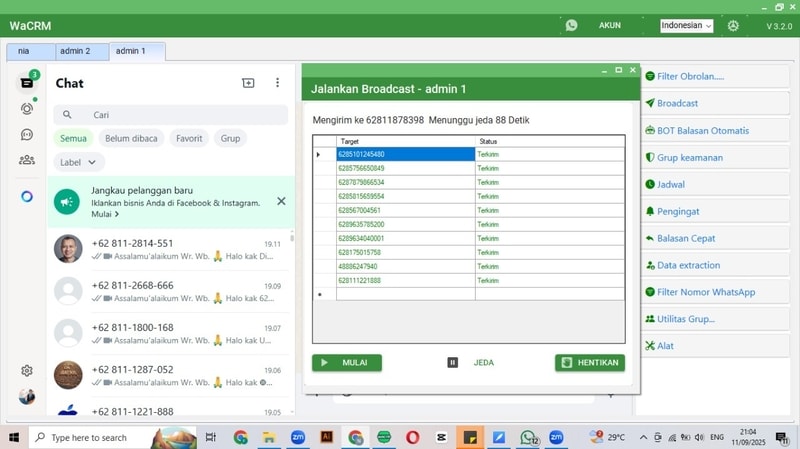Image resolution: width=800 pixels, height=449 pixels.
Task: Select the target cell 628175015758
Action: 406,253
